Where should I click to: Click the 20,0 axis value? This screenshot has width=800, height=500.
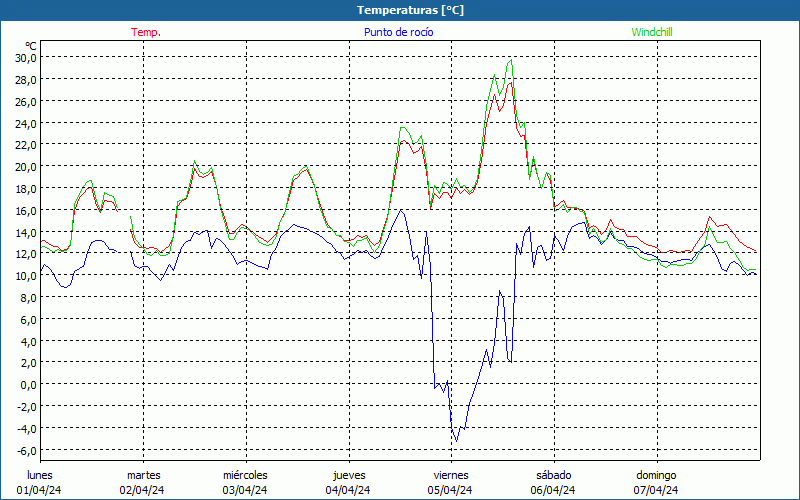pos(26,167)
